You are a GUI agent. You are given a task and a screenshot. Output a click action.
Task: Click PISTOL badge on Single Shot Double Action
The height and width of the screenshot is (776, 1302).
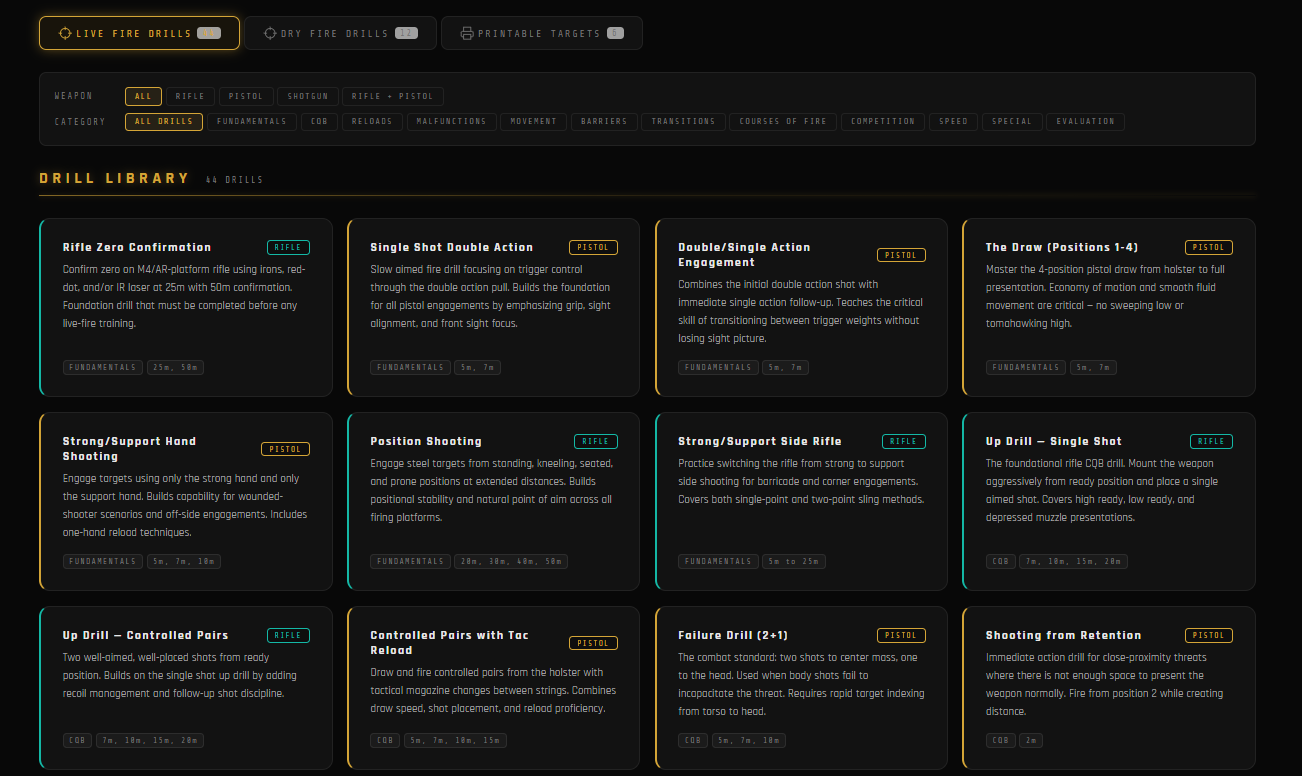[593, 247]
